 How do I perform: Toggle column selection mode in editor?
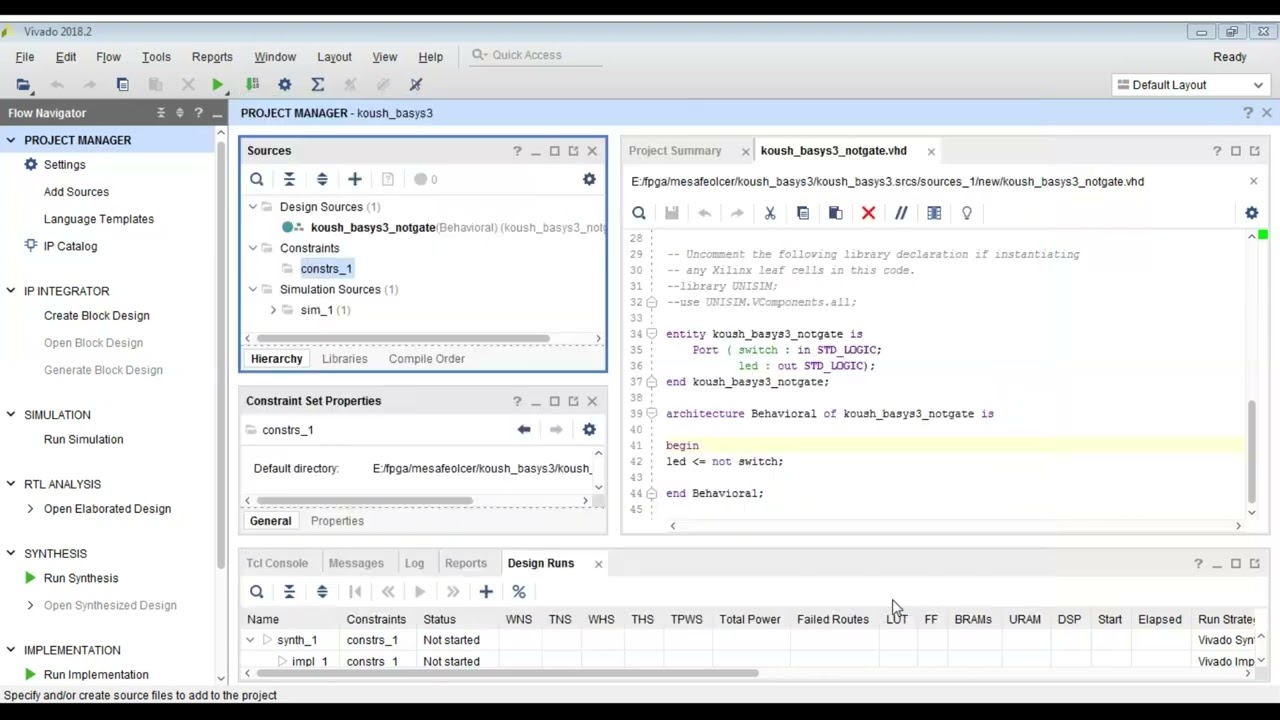click(934, 213)
